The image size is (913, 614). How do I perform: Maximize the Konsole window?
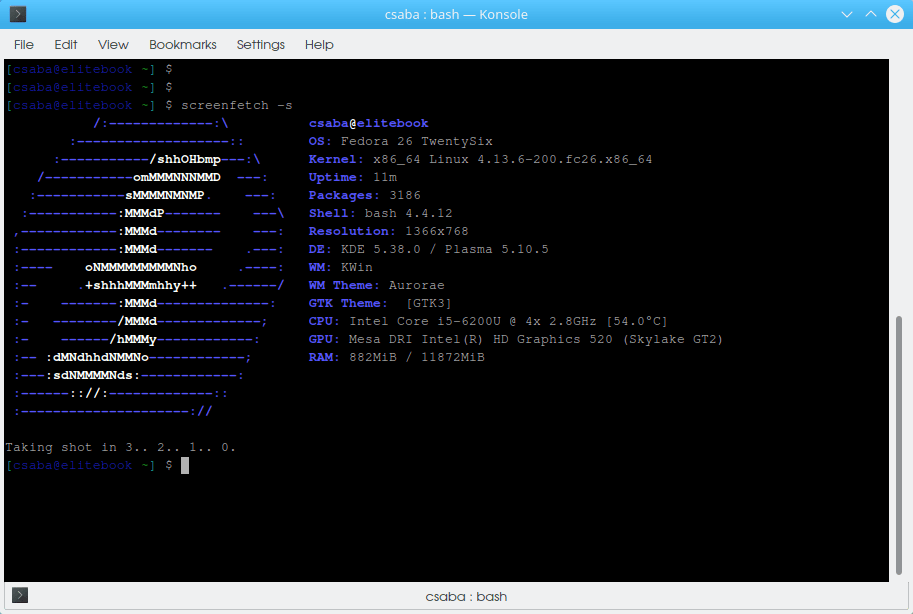click(x=870, y=14)
